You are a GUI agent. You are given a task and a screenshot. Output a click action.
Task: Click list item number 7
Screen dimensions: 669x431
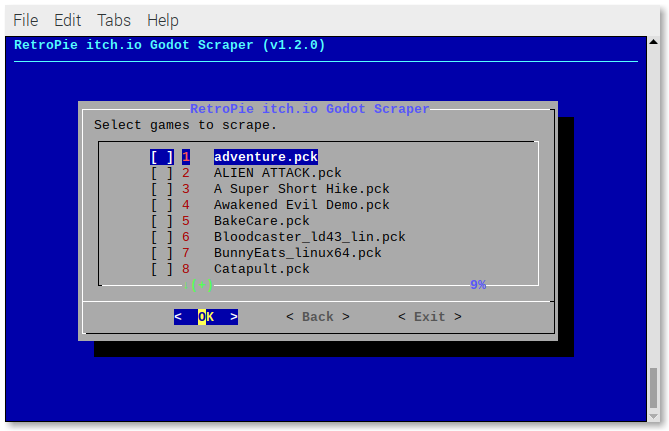[186, 253]
